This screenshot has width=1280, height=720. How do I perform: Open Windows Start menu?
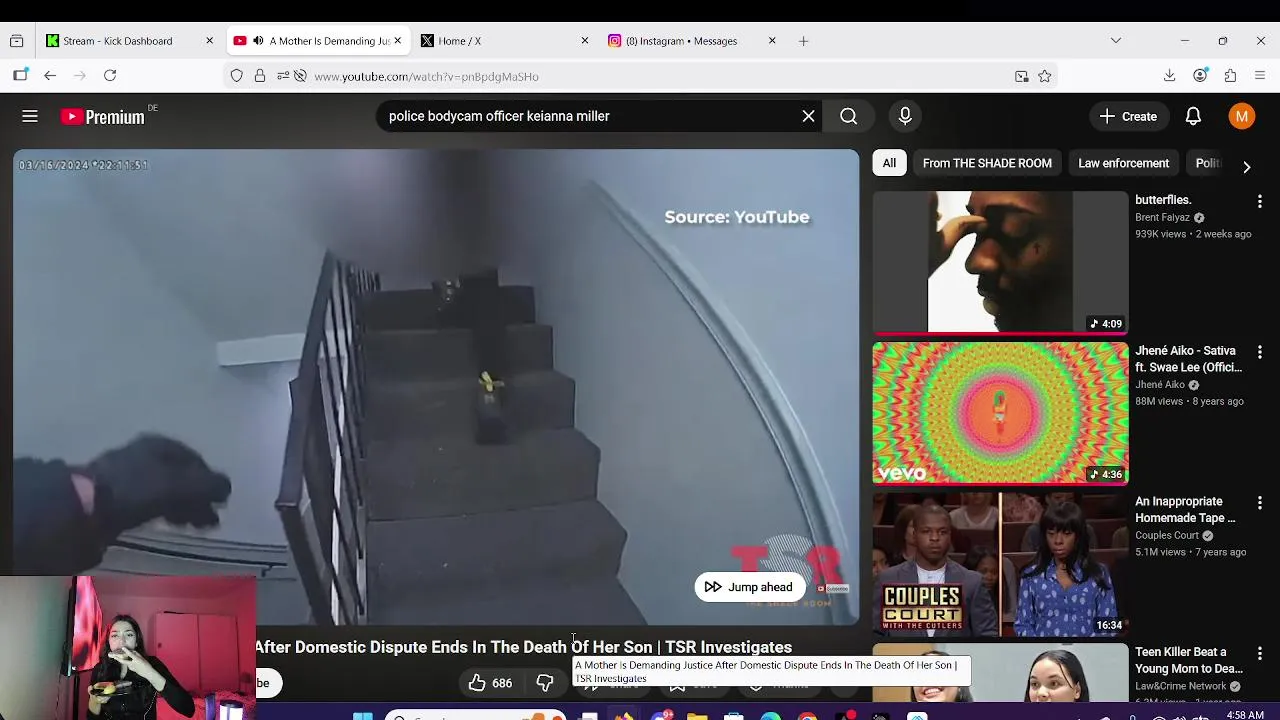point(362,715)
